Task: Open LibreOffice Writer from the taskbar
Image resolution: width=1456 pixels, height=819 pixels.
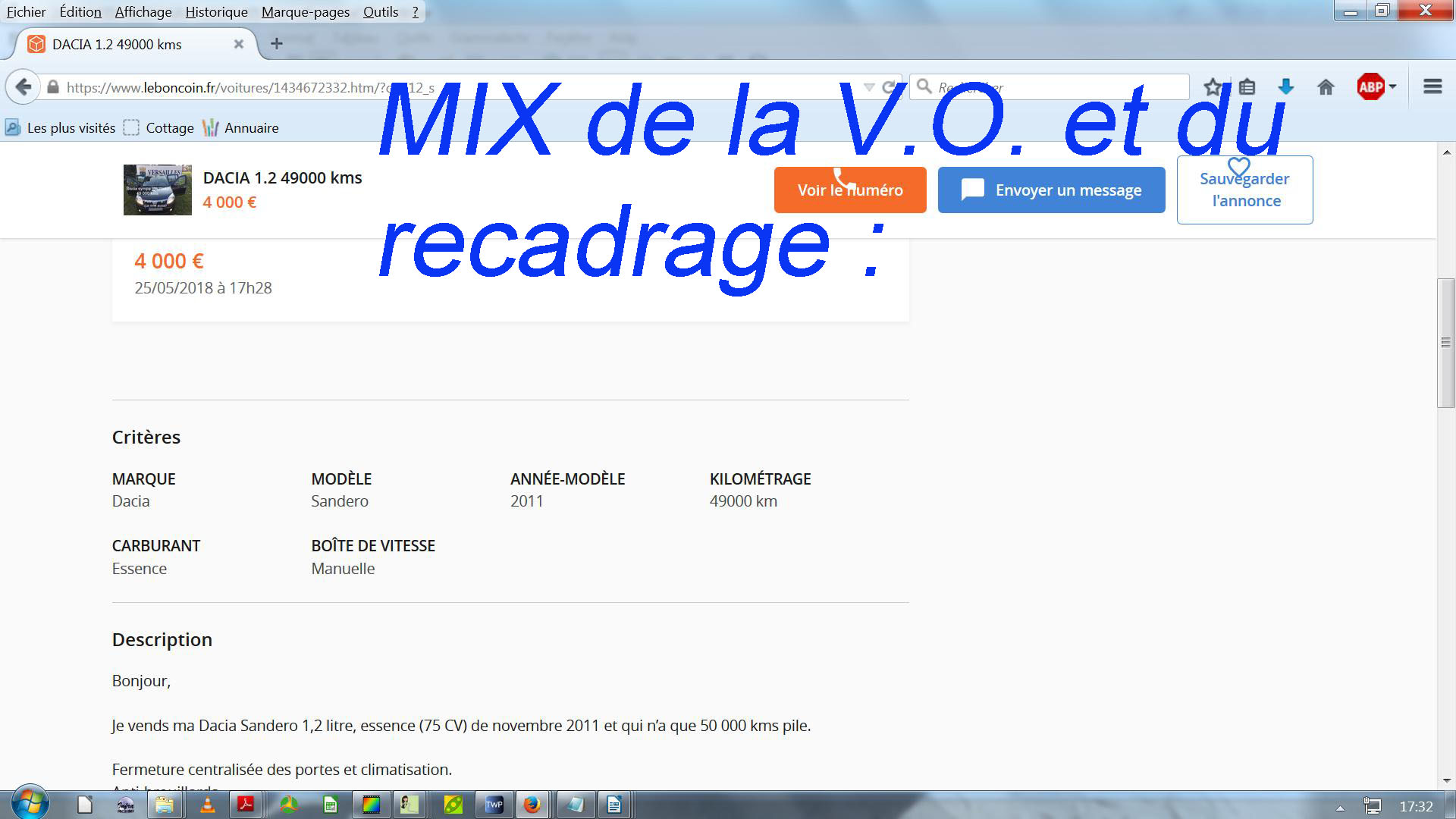Action: pos(614,805)
